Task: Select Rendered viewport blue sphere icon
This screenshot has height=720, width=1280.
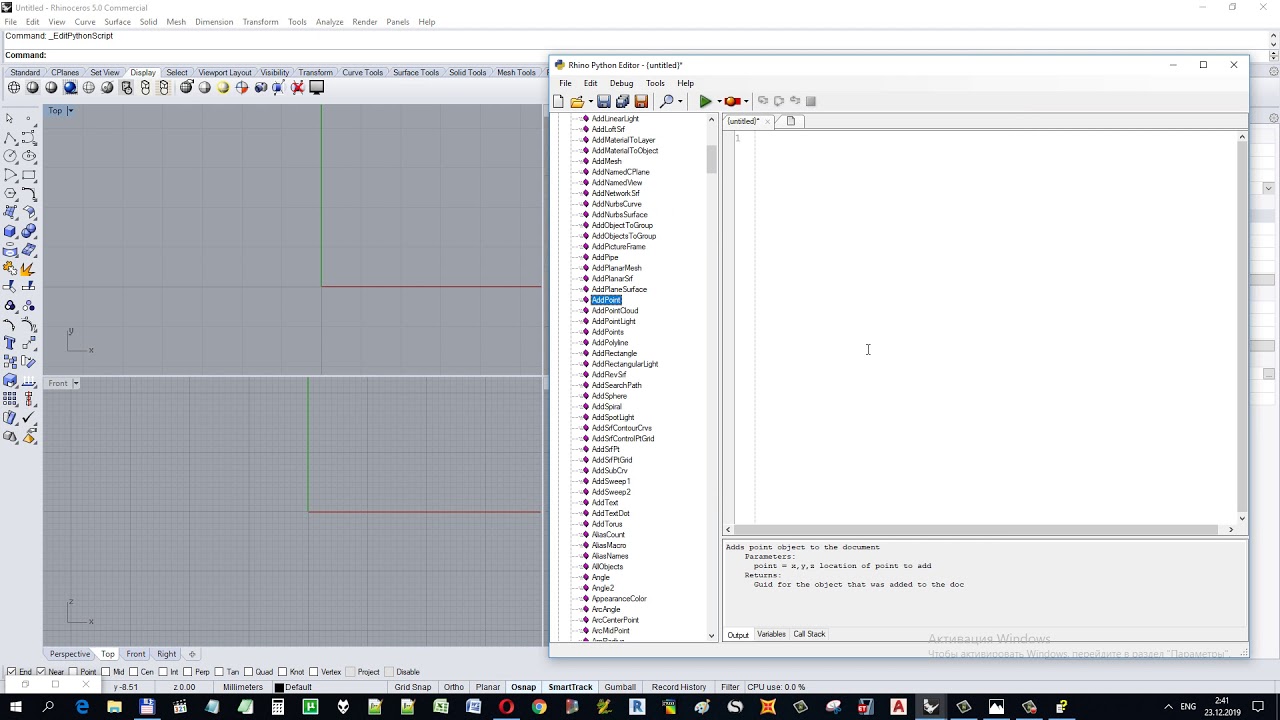Action: coord(70,88)
